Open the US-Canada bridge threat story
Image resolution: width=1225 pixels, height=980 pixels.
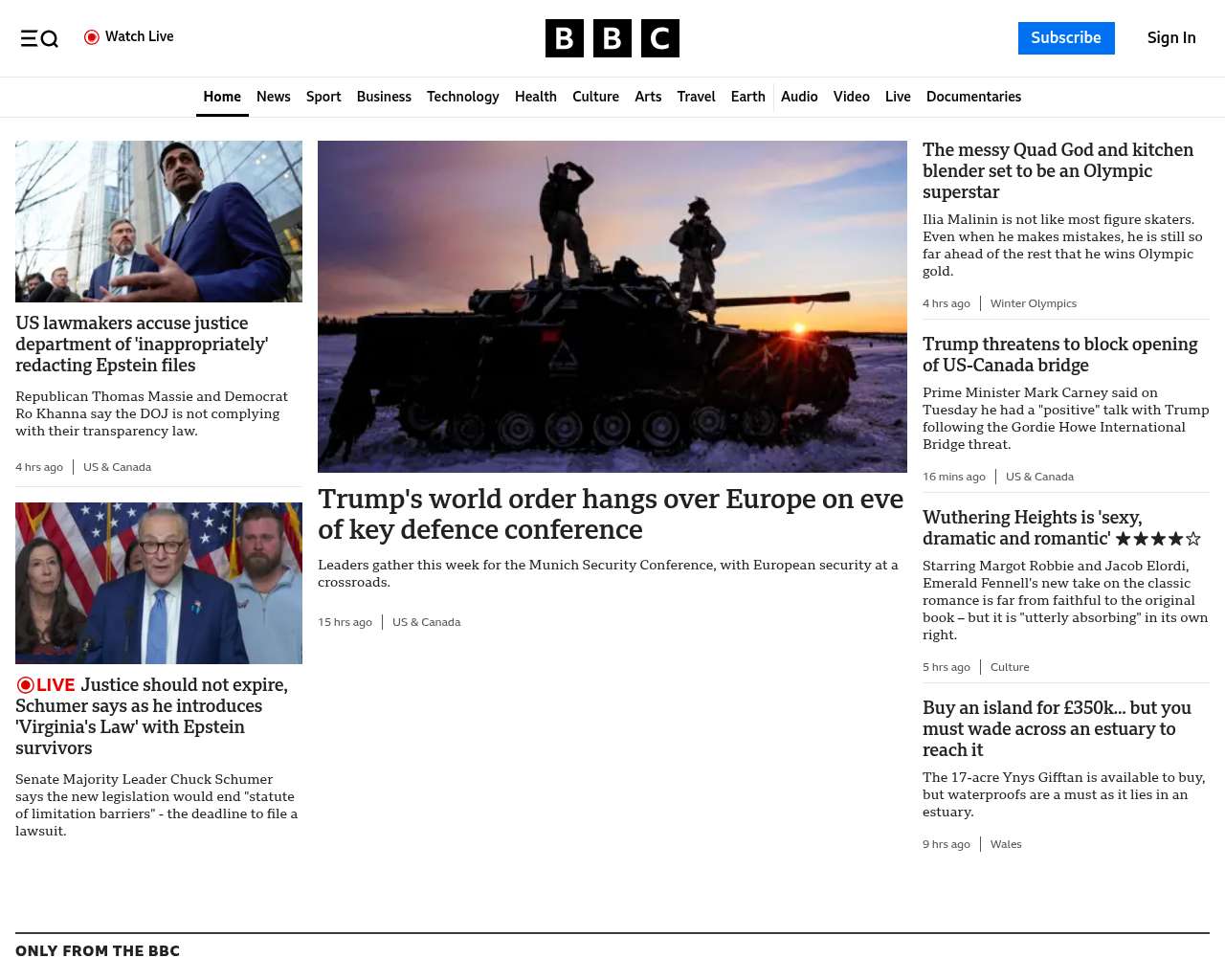(1059, 354)
